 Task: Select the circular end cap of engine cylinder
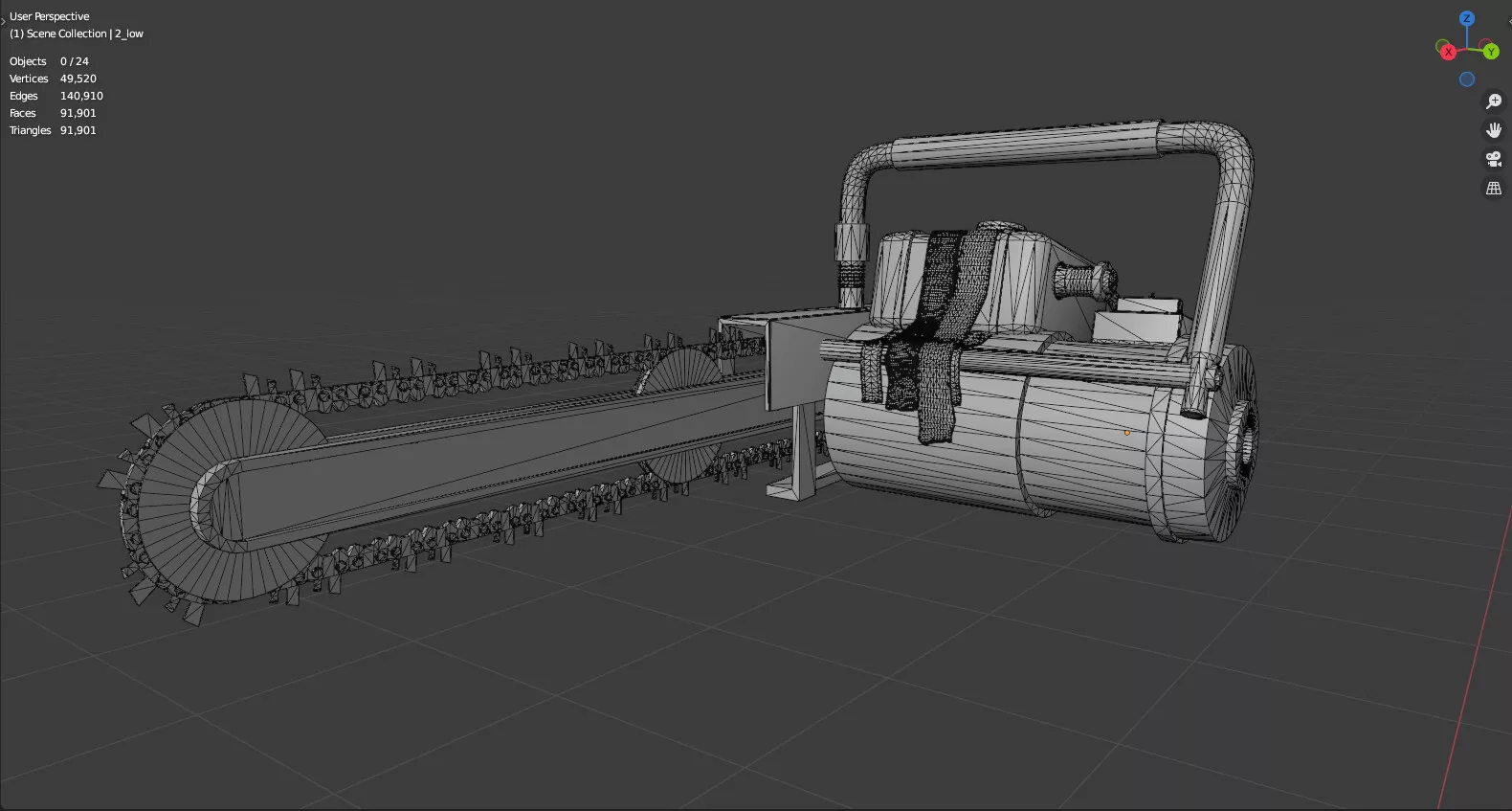click(x=1241, y=442)
